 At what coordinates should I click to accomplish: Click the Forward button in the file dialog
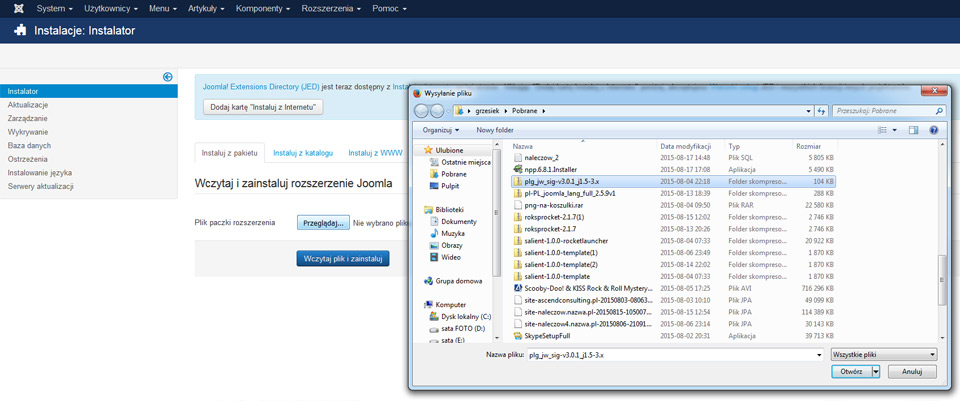[x=437, y=111]
